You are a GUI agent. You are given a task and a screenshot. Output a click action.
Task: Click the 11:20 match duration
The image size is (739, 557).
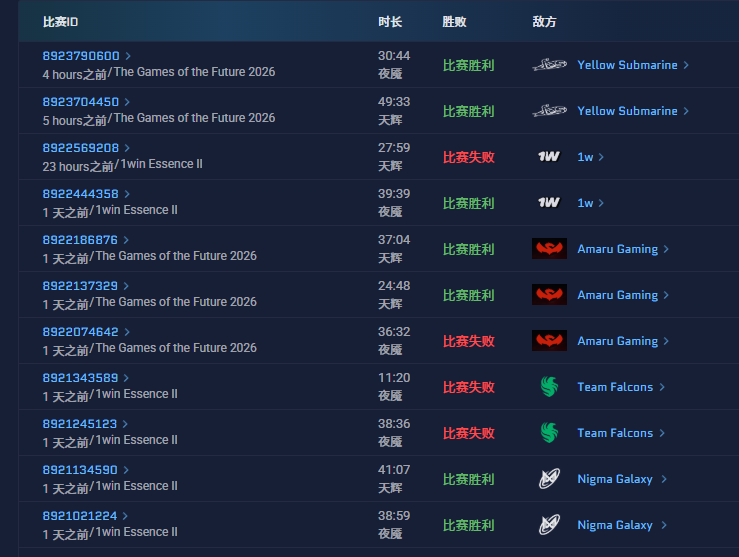pyautogui.click(x=394, y=378)
